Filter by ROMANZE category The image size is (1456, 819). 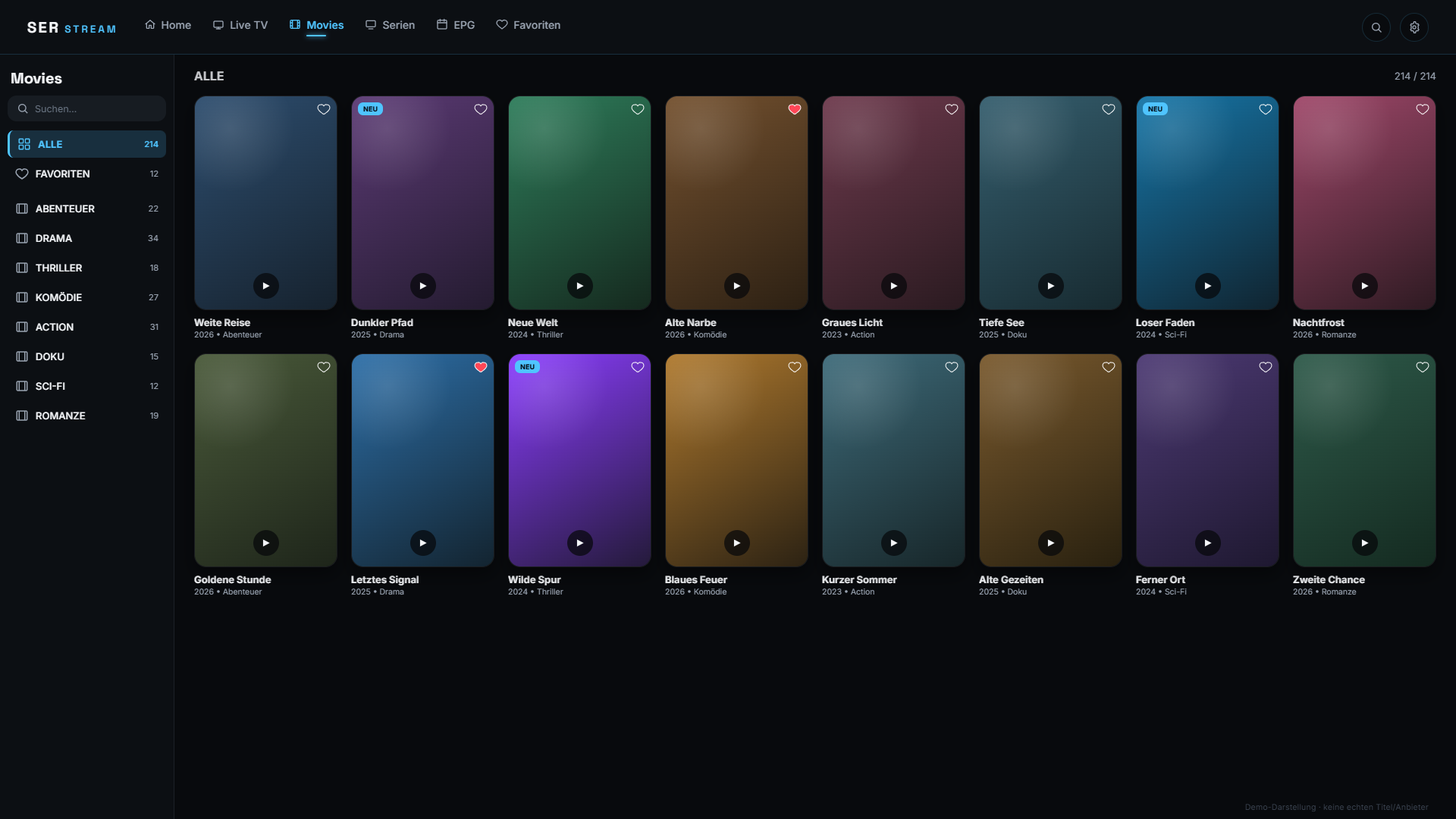(87, 416)
